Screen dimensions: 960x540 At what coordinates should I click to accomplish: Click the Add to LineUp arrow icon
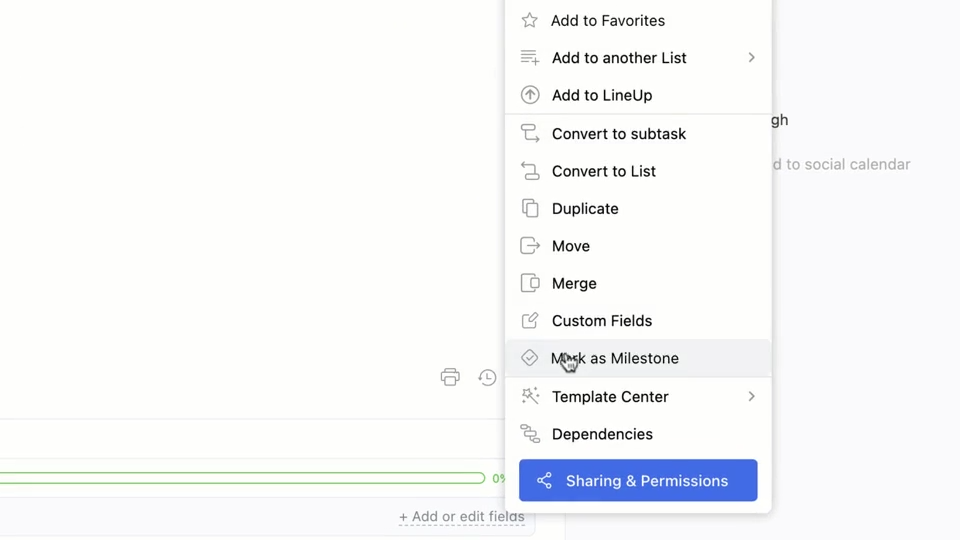pyautogui.click(x=530, y=95)
